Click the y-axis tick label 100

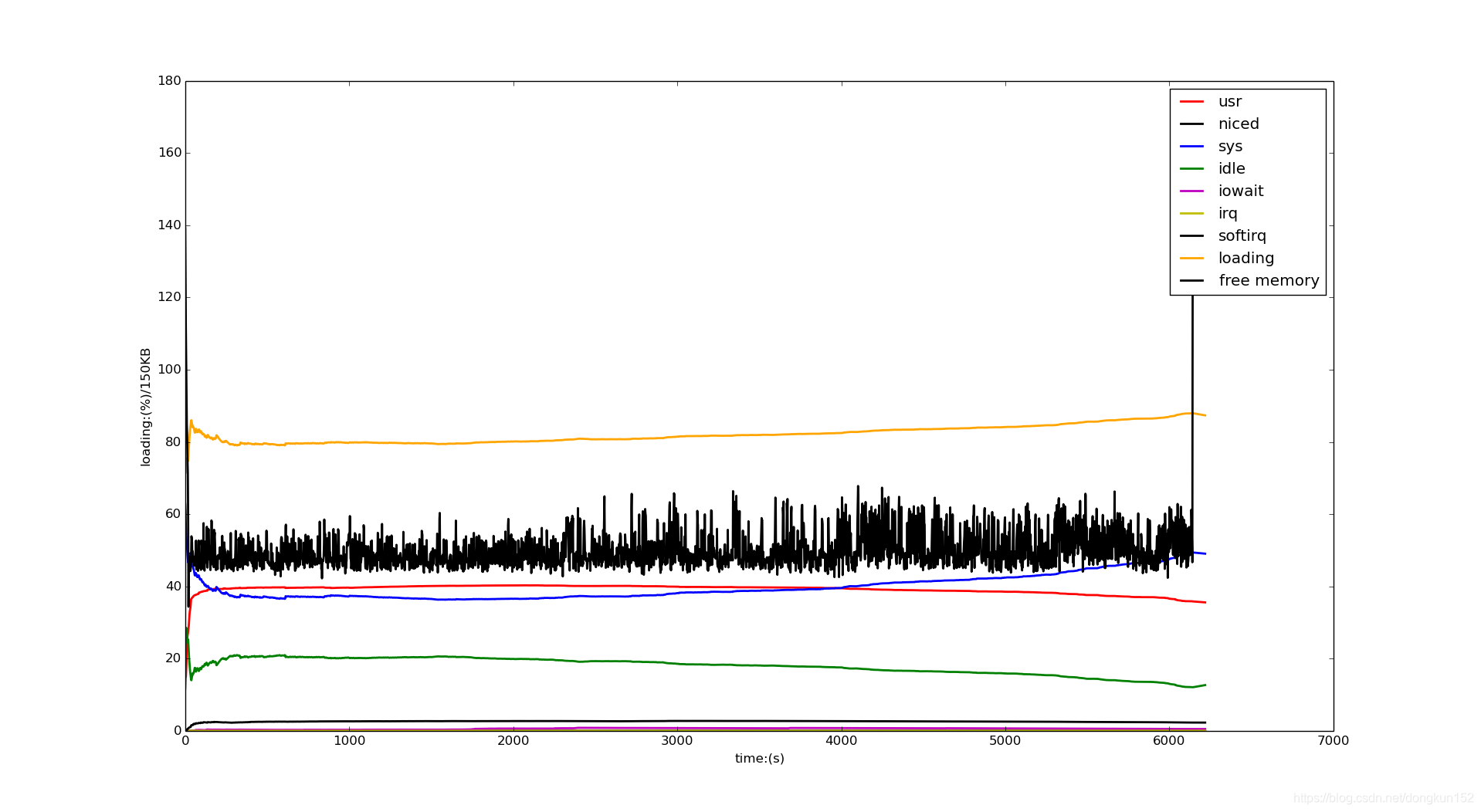coord(170,370)
